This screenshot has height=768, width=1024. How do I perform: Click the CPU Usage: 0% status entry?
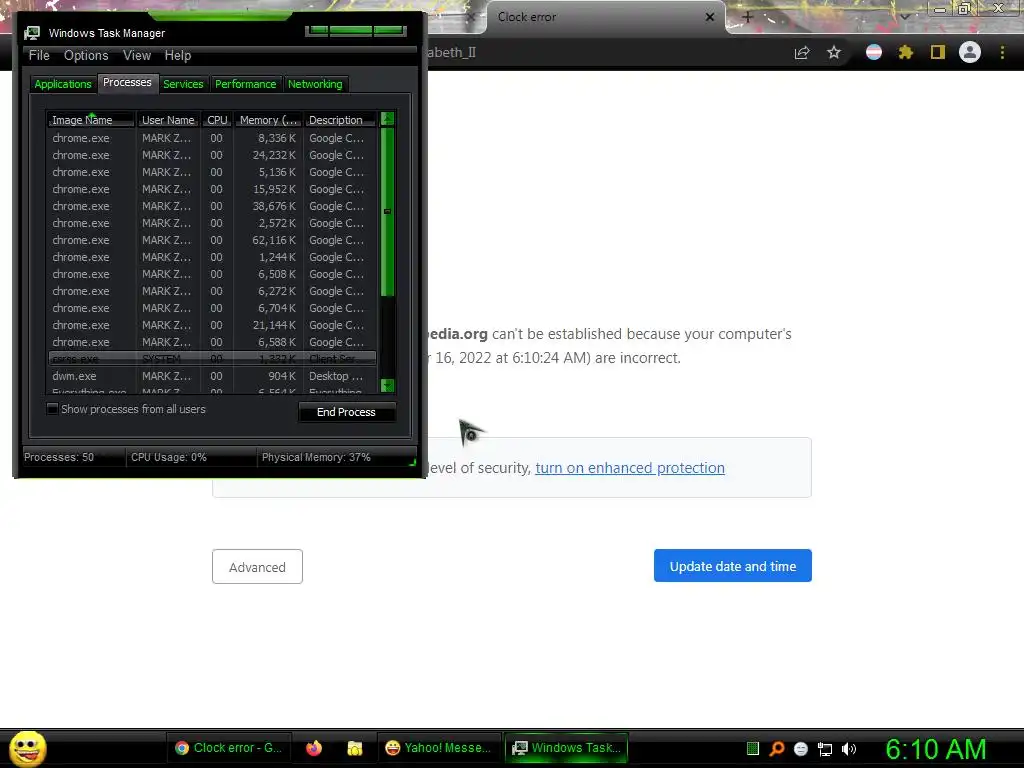(x=168, y=457)
